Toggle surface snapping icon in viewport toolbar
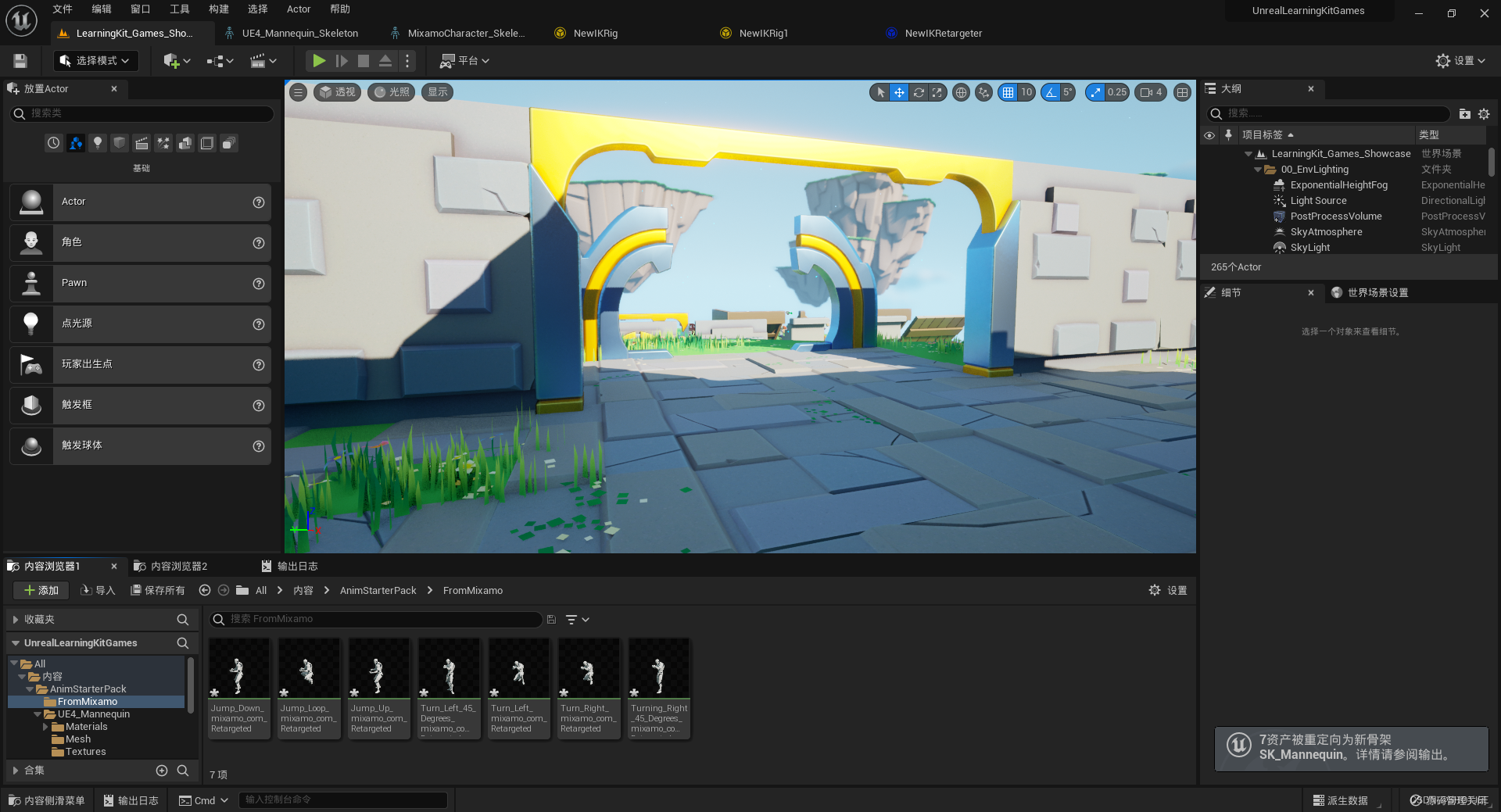This screenshot has width=1501, height=812. (983, 92)
